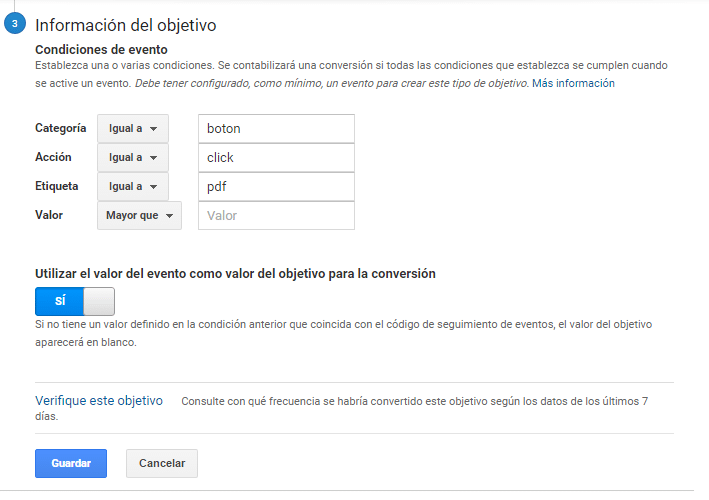Click the 'Categoría' row label
Screen dimensions: 709x500
[x=61, y=128]
